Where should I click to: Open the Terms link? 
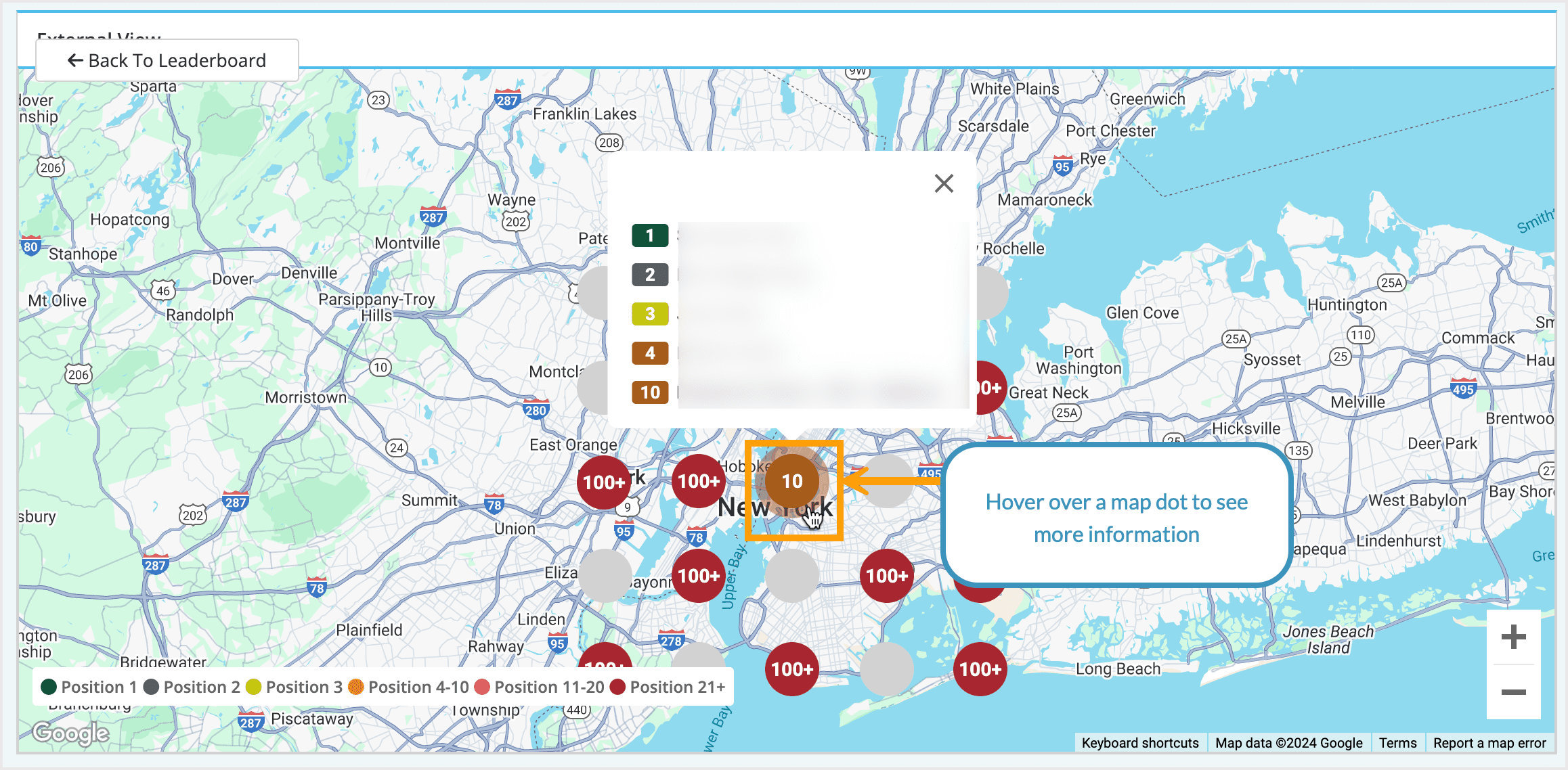tap(1398, 742)
